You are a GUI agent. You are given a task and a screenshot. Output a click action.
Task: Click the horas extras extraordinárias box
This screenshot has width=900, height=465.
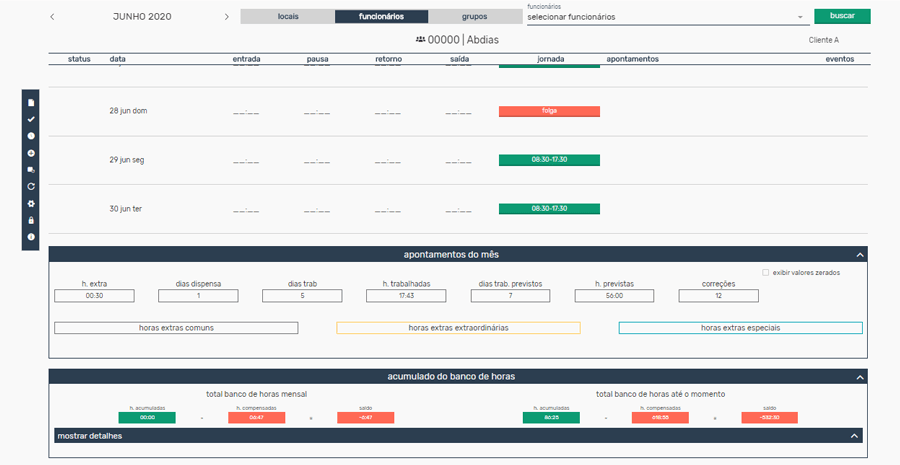[x=458, y=328]
